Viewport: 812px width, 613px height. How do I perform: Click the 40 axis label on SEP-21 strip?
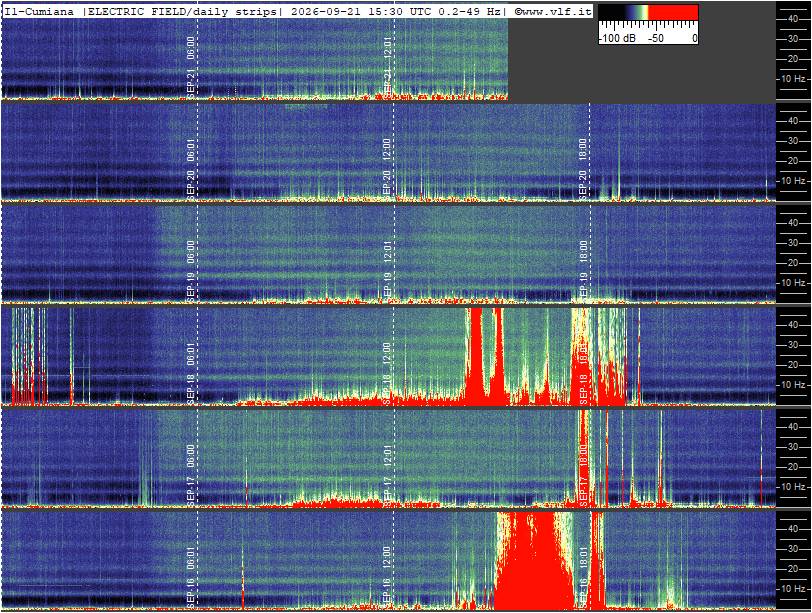tap(792, 19)
